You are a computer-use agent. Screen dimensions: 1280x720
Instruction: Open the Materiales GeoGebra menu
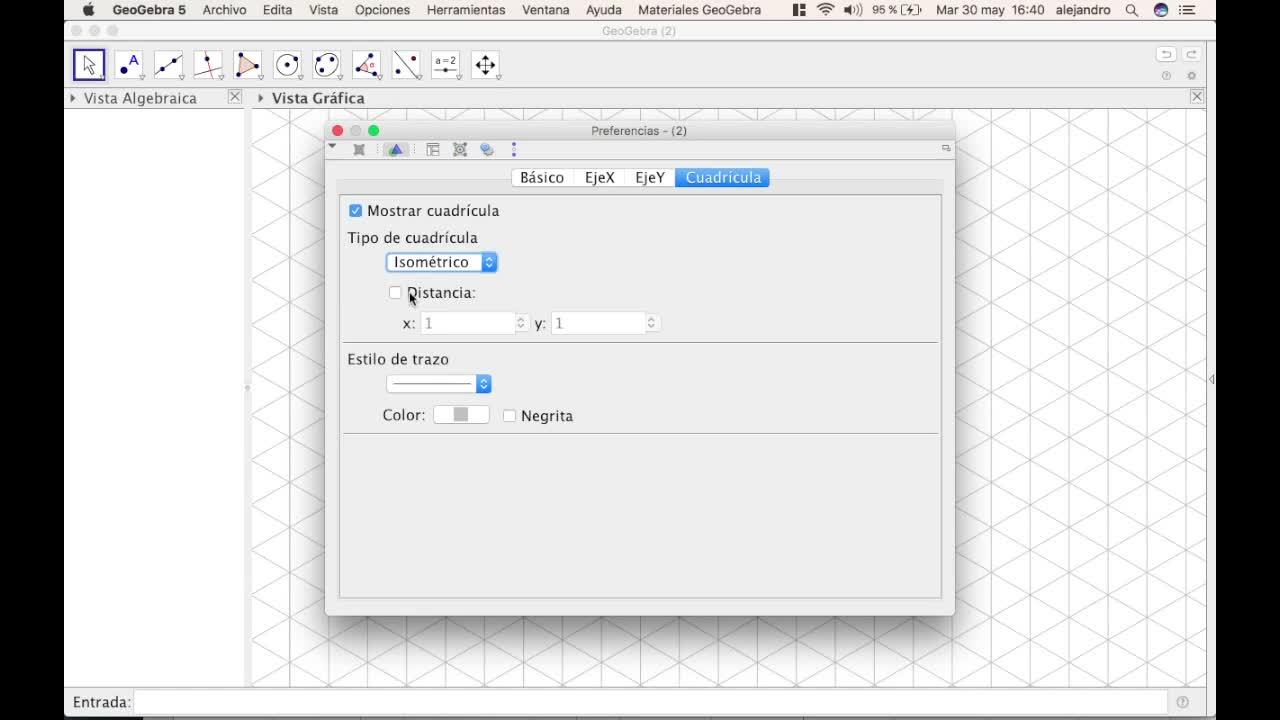[699, 10]
